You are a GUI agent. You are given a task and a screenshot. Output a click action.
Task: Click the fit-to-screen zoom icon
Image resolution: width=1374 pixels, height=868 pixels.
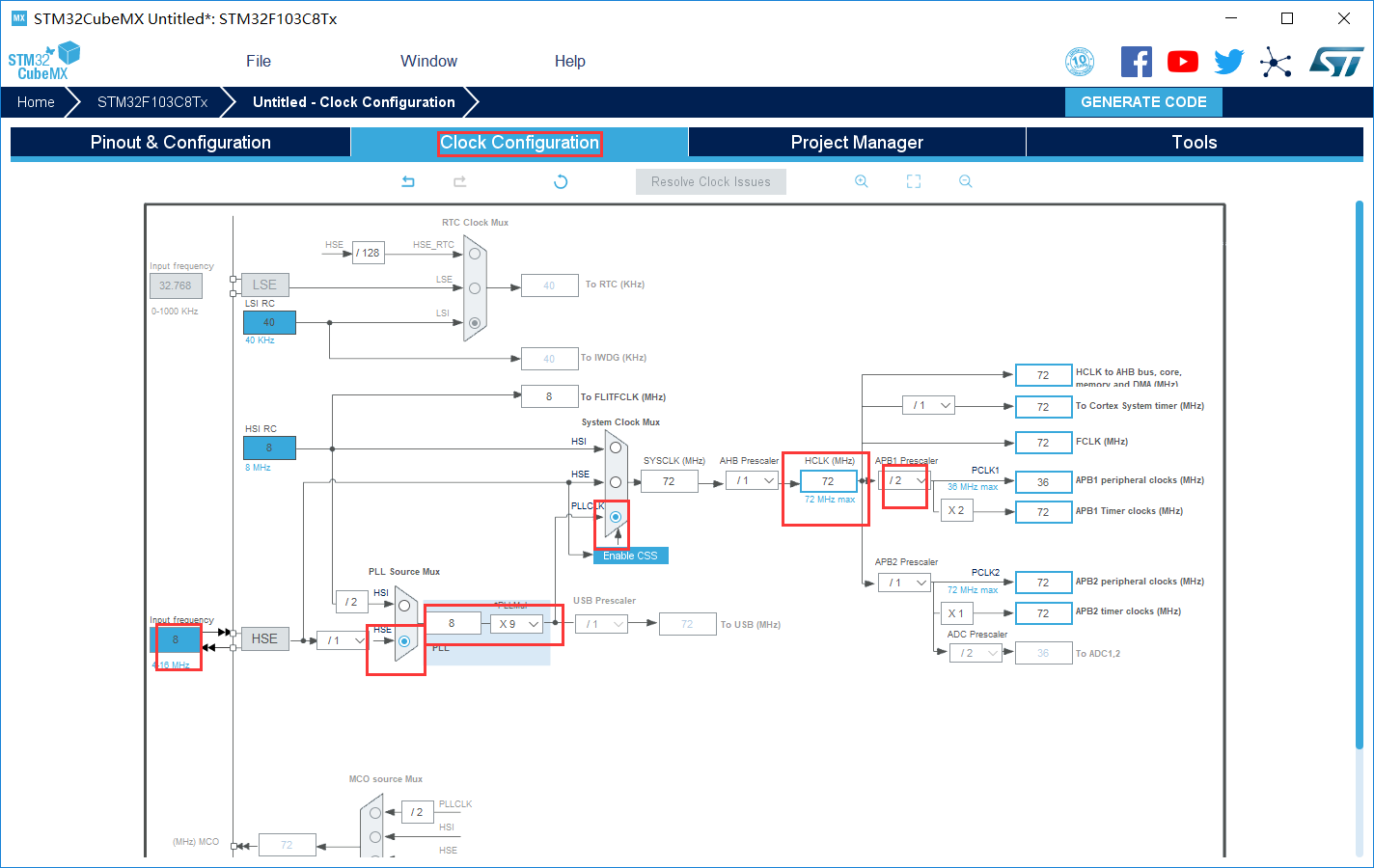point(914,181)
